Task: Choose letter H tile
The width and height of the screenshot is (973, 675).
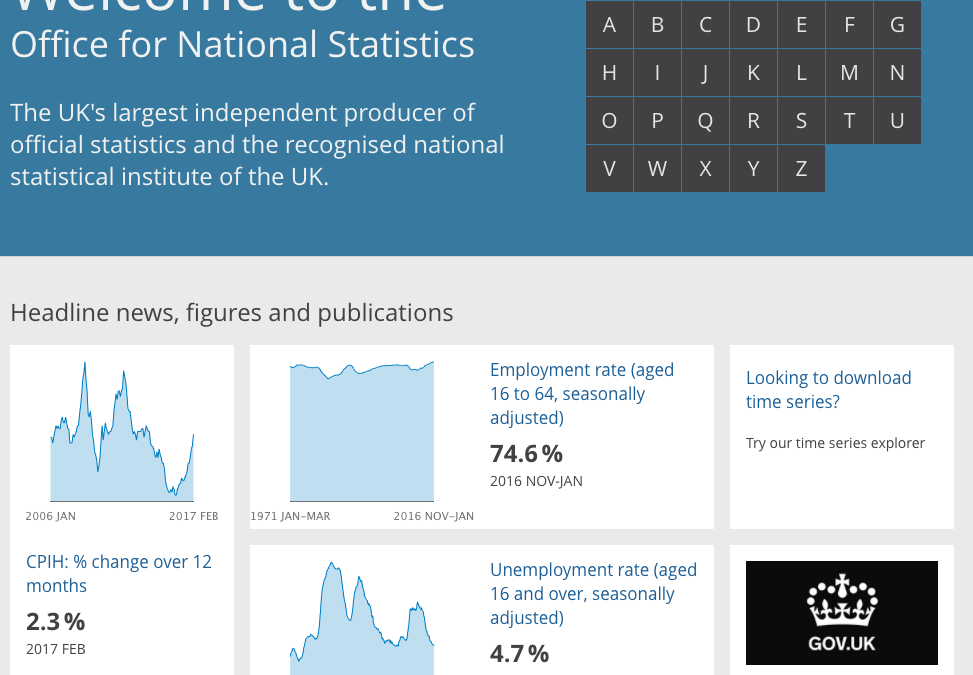Action: pos(609,73)
